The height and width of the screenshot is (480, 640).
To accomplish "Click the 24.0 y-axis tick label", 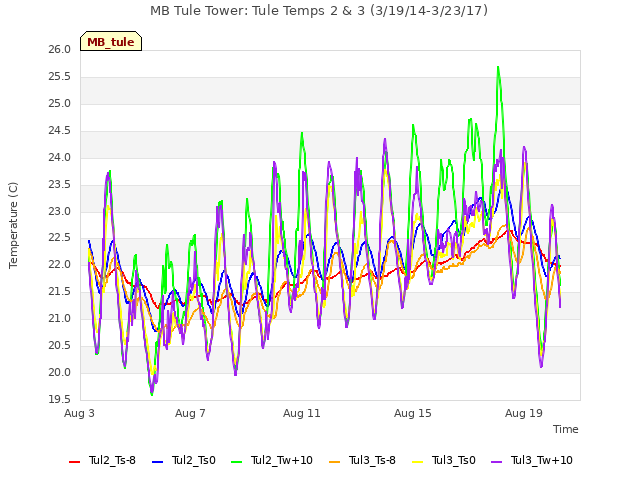I will 60,157.
